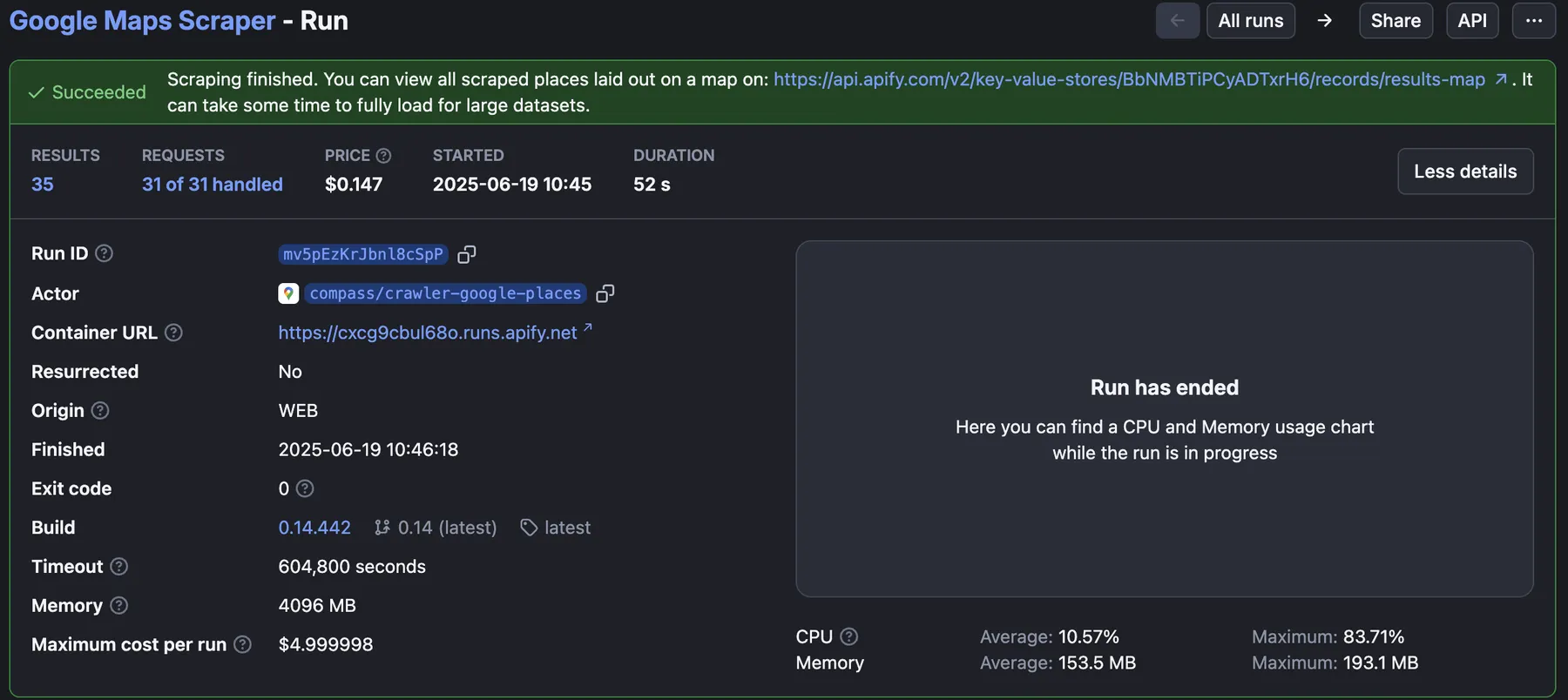Open the All runs list
This screenshot has height=700, width=1568.
pos(1250,21)
